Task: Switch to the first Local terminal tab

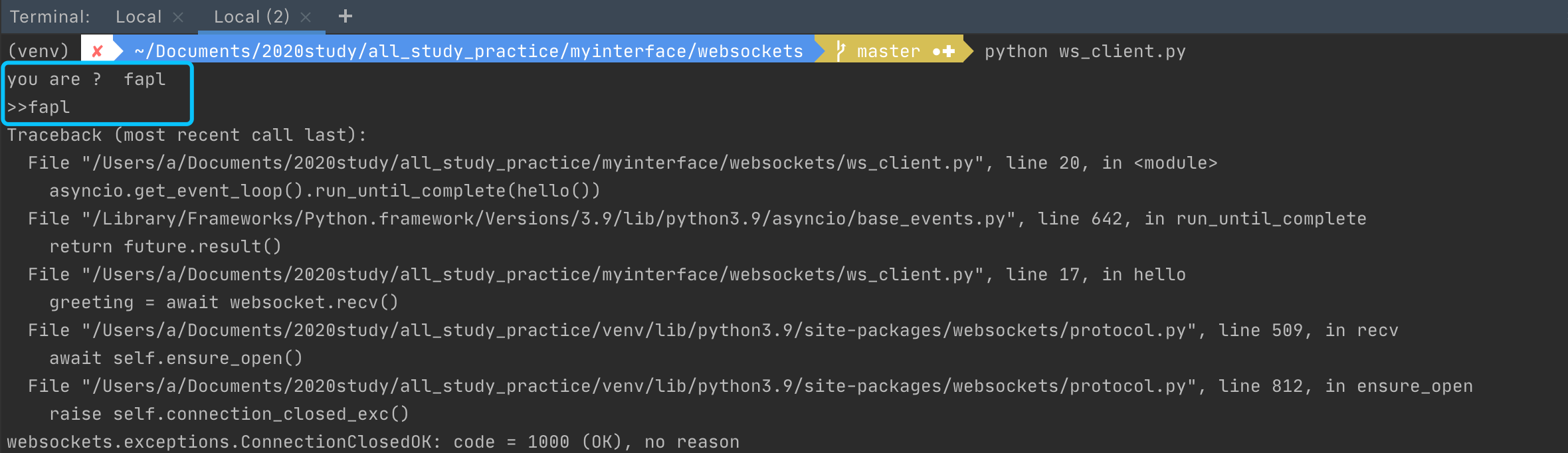Action: click(138, 17)
